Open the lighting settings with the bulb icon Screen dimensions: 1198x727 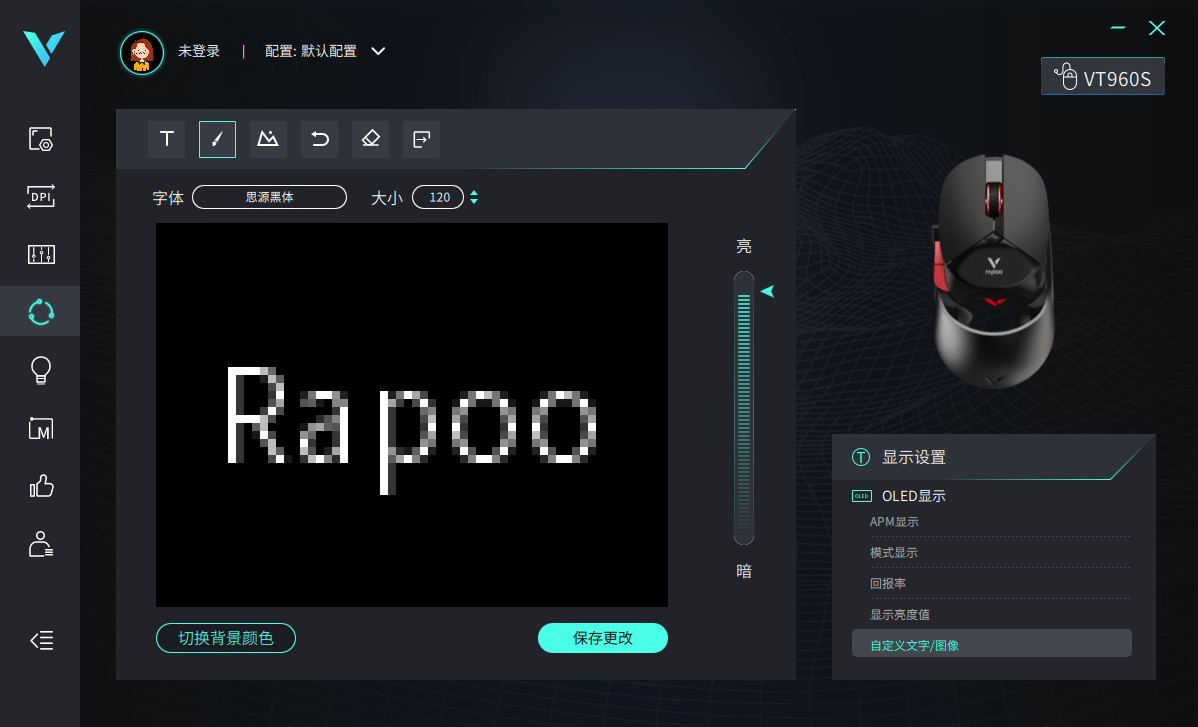[40, 370]
